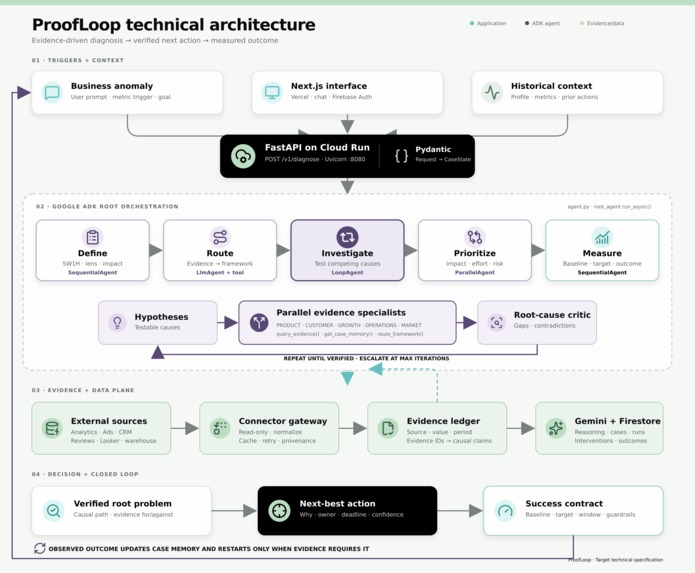Click the Measure chart icon
This screenshot has width=695, height=573.
pos(602,237)
